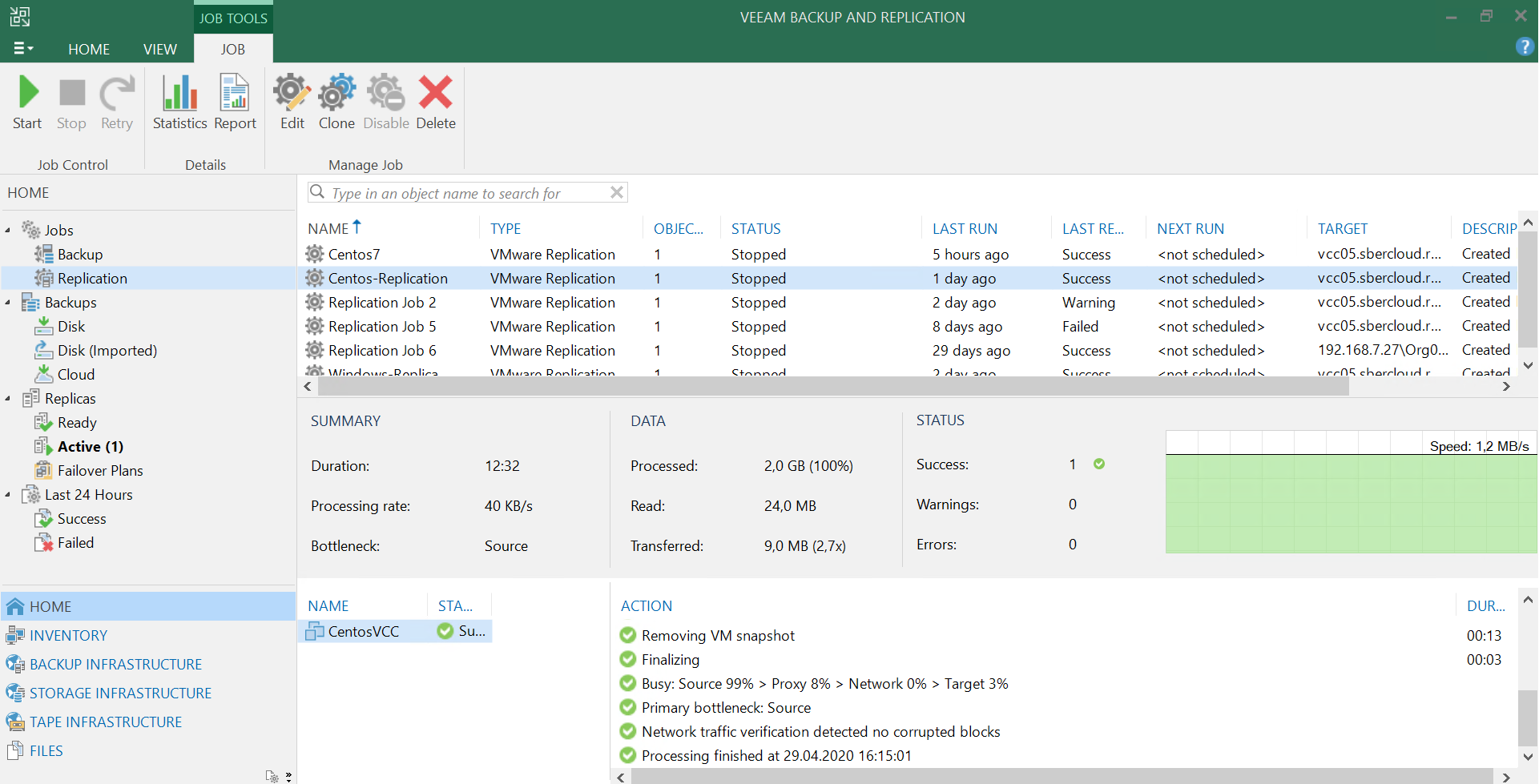The width and height of the screenshot is (1539, 784).
Task: Switch to the JOB ribbon tab
Action: [x=233, y=50]
